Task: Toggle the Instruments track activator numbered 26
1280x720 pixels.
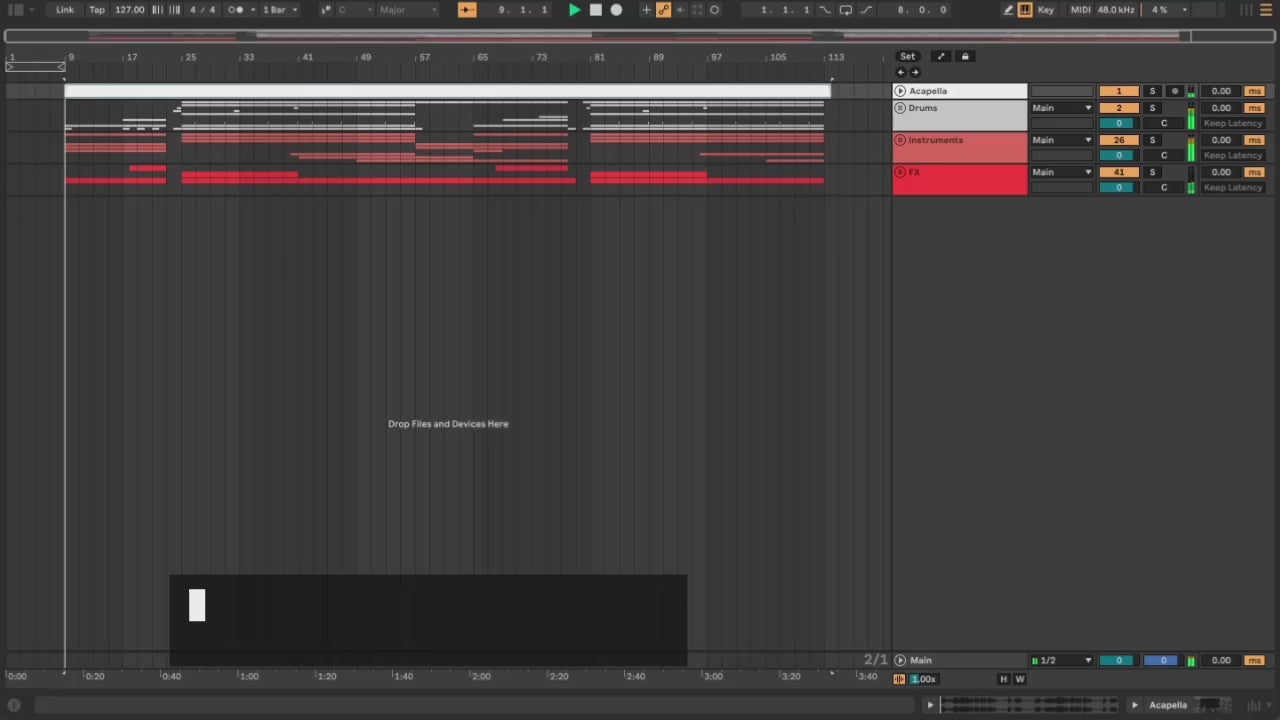Action: (1118, 140)
